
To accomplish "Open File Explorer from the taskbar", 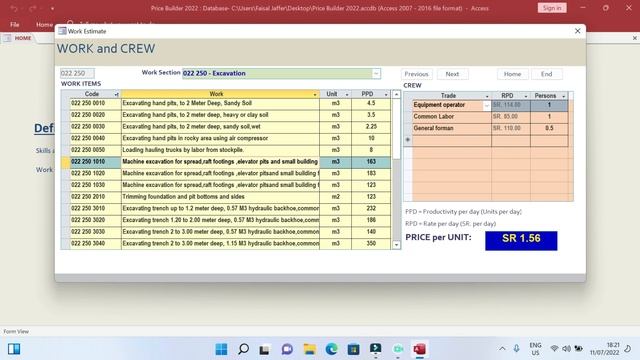I will click(x=309, y=349).
